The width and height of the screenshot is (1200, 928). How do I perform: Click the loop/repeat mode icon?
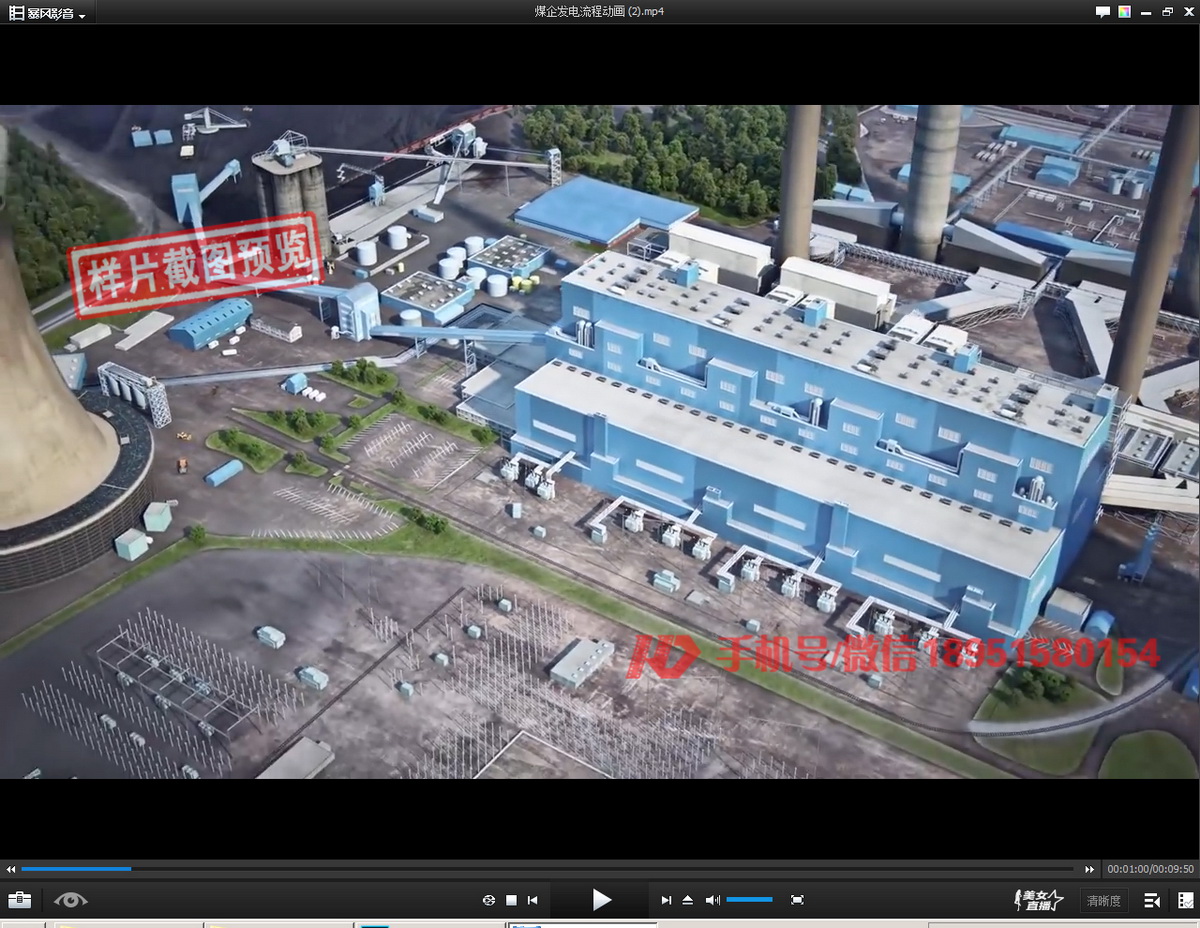(x=489, y=900)
